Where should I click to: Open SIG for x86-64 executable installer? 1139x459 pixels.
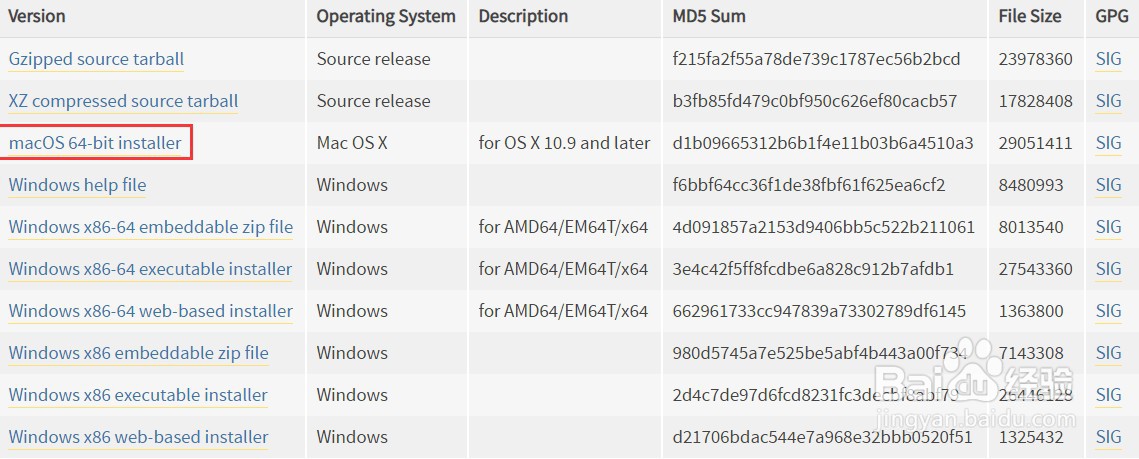pyautogui.click(x=1108, y=269)
